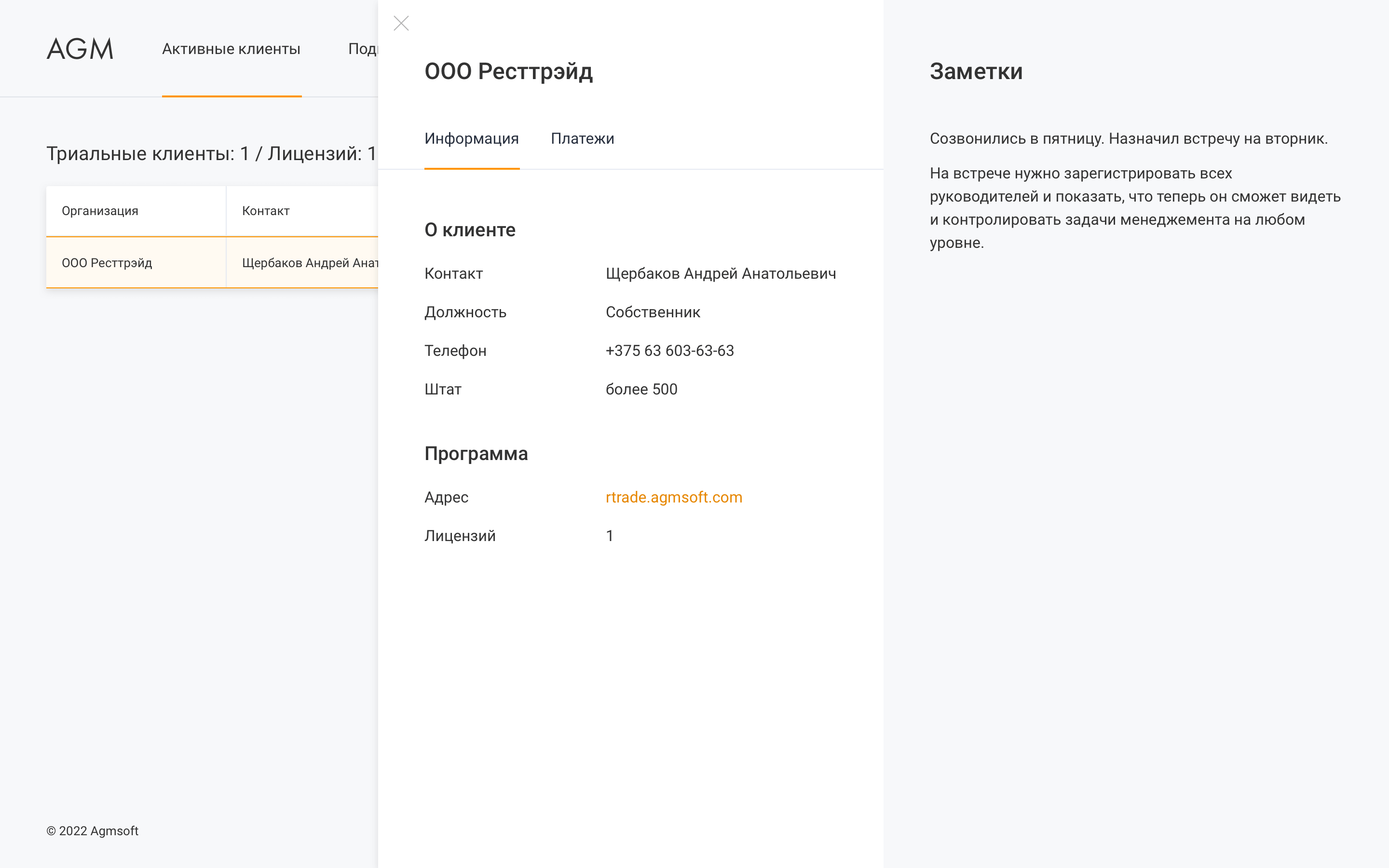Screen dimensions: 1389x868
Task: Click the © 2022 Agmsoft footer text
Action: tap(93, 831)
